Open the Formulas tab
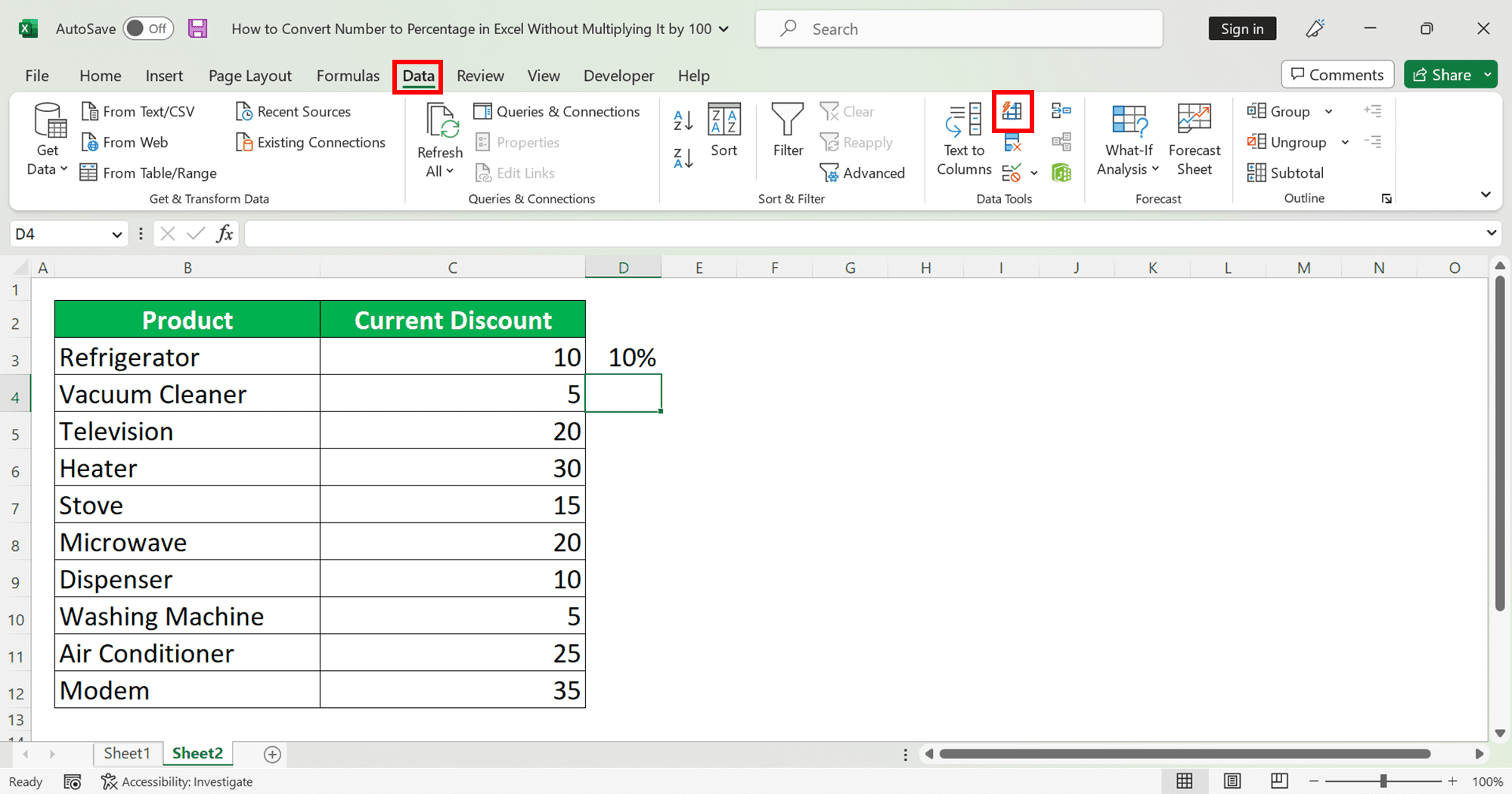 tap(348, 76)
